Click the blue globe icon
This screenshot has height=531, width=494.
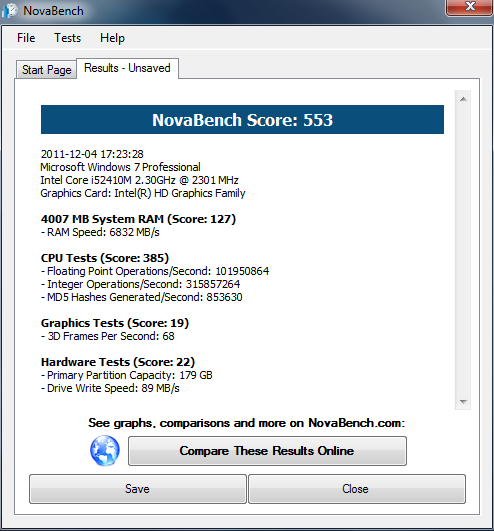[x=105, y=451]
